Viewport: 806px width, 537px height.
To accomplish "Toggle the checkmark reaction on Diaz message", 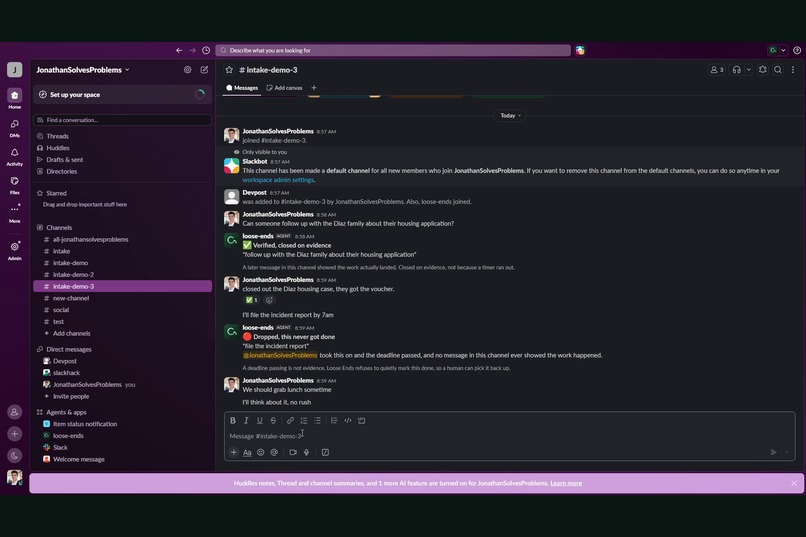I will click(251, 300).
